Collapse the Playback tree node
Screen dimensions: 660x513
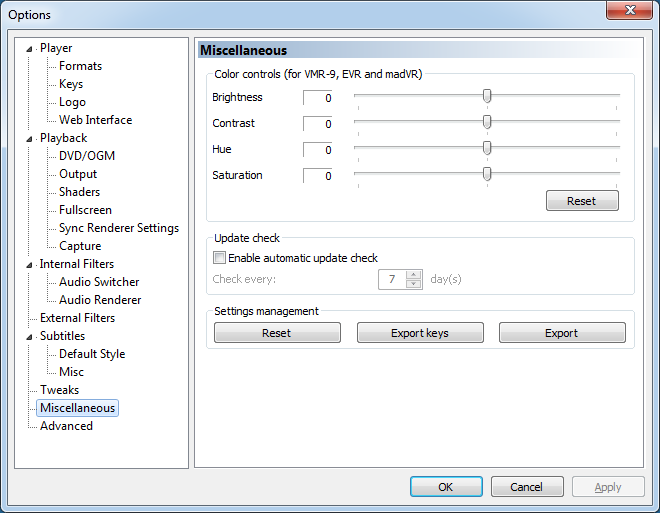pos(29,139)
